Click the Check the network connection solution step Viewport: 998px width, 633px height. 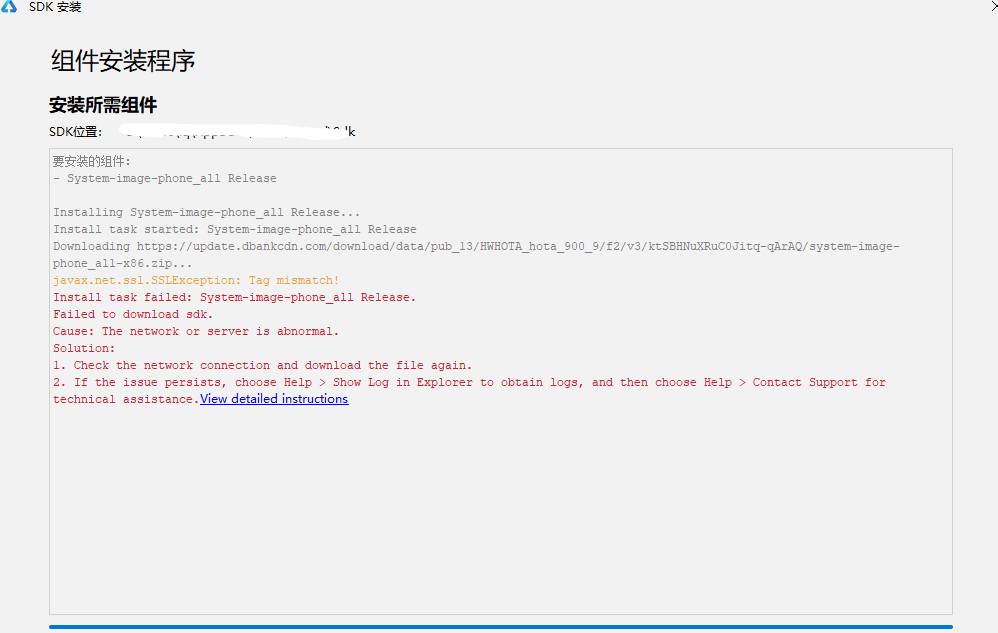pos(262,365)
